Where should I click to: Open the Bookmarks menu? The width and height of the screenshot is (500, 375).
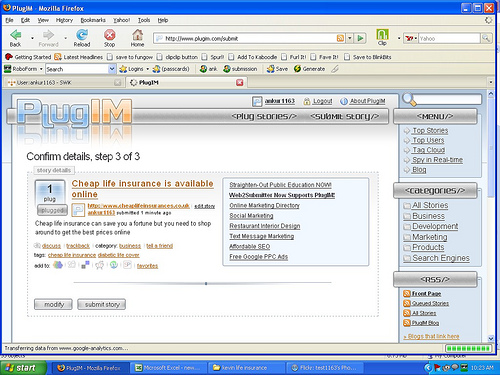pos(93,20)
